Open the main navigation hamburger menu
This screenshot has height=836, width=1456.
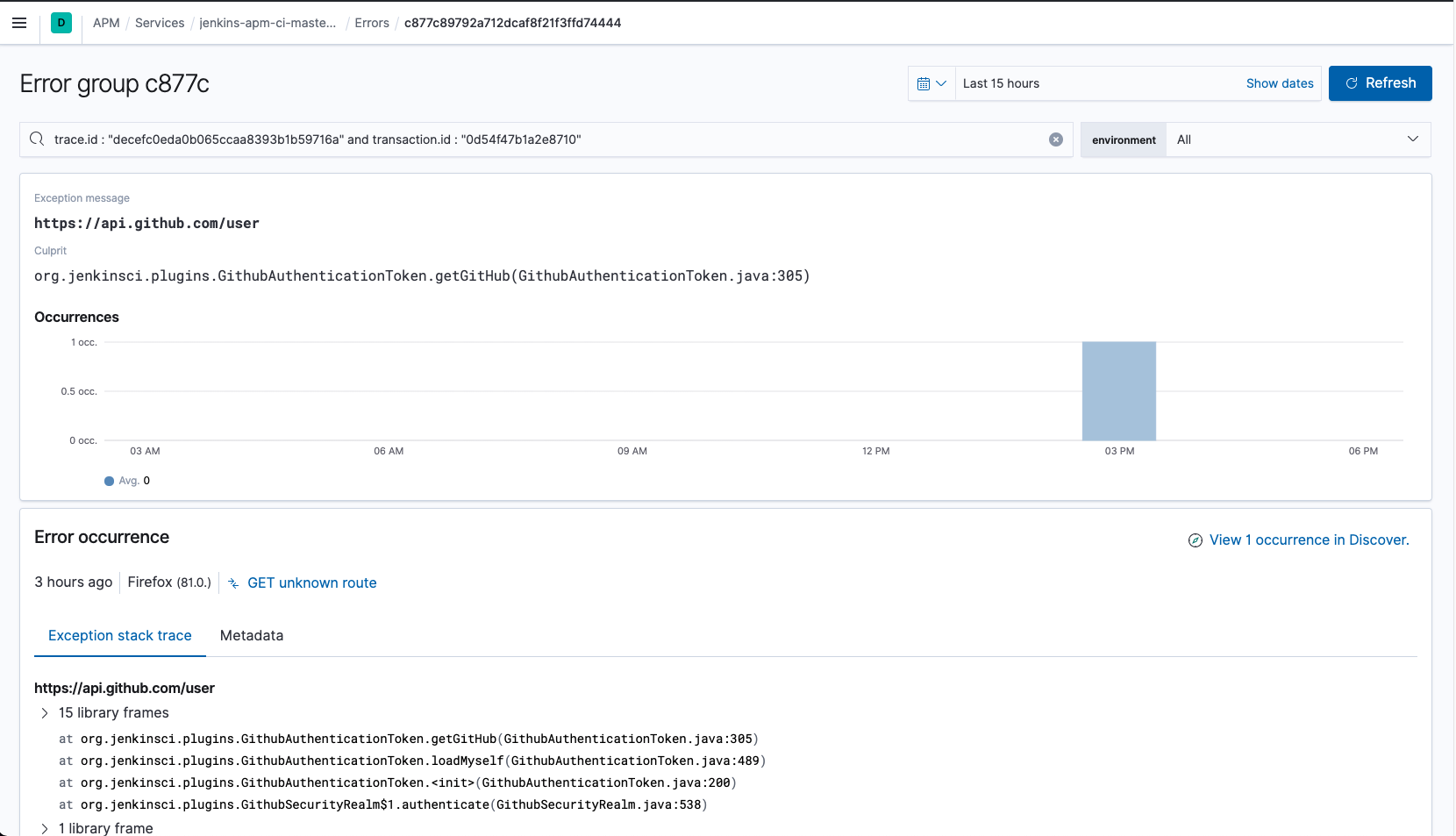19,23
